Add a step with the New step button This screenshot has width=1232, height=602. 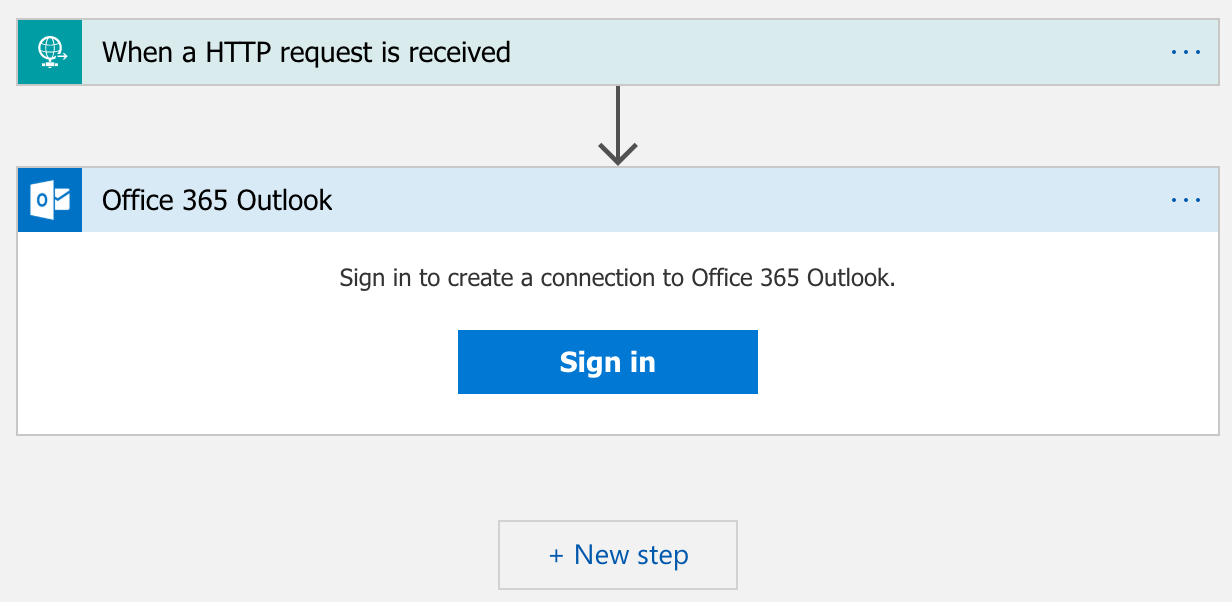(x=618, y=555)
